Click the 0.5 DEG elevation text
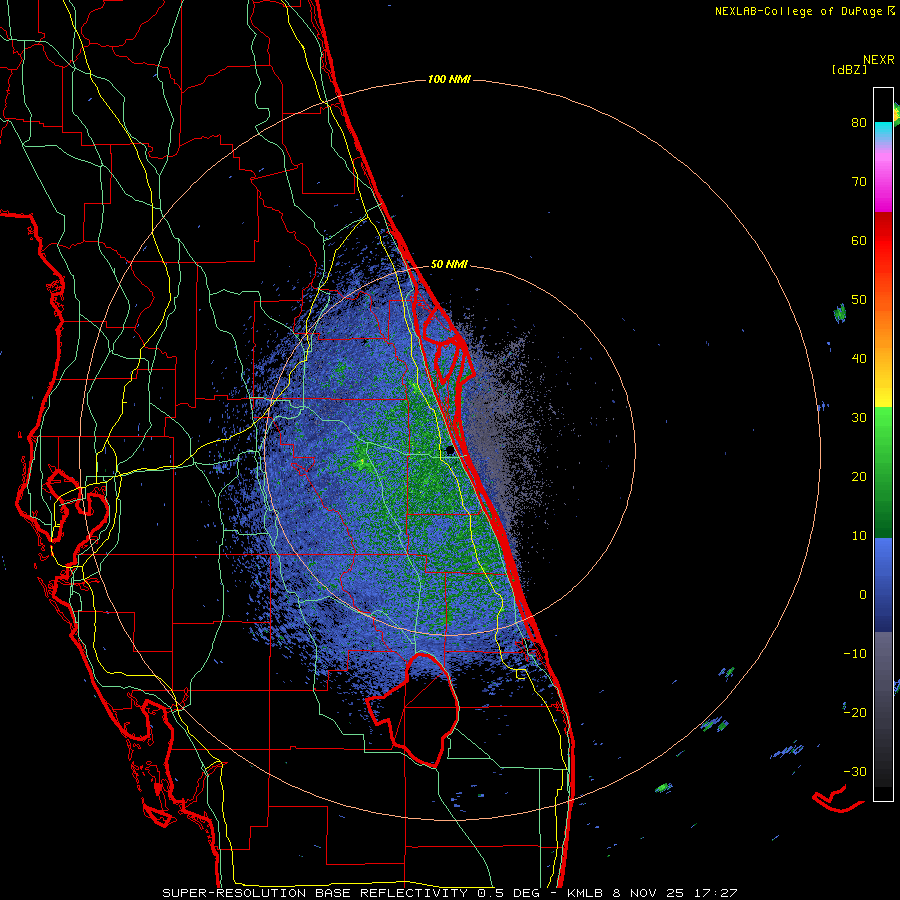The image size is (900, 900). 509,893
